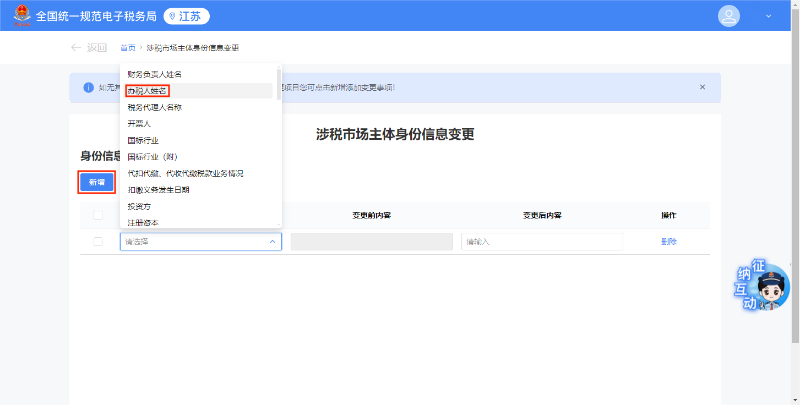This screenshot has width=800, height=405.
Task: Click the tax bureau emblem logo
Action: coord(22,16)
